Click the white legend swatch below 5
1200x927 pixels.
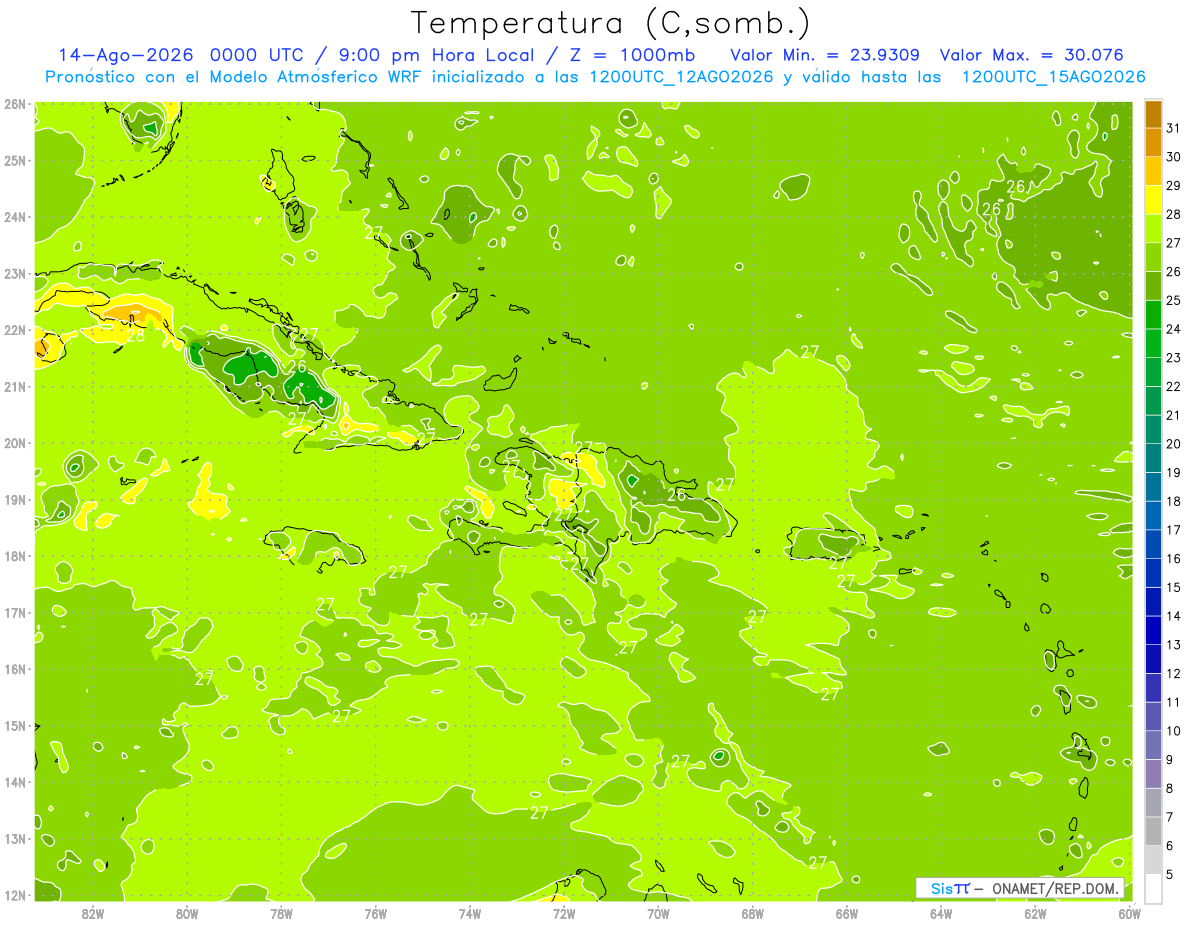click(x=1153, y=888)
